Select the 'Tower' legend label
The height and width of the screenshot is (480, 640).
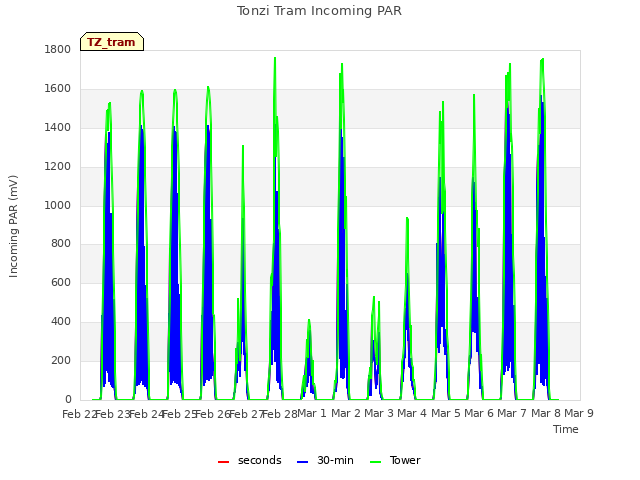[405, 460]
